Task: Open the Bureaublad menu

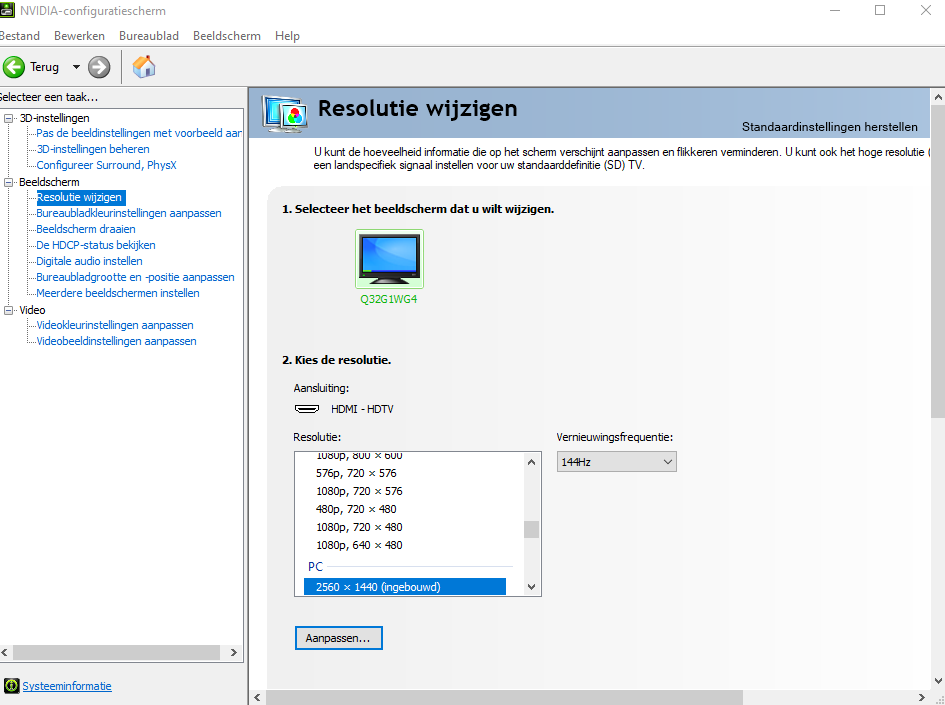Action: pyautogui.click(x=149, y=36)
